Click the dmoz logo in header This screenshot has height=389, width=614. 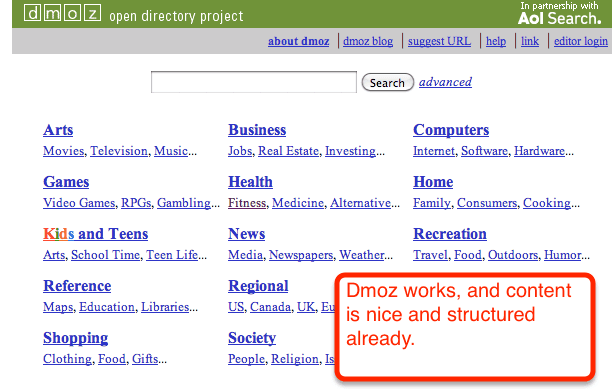62,13
